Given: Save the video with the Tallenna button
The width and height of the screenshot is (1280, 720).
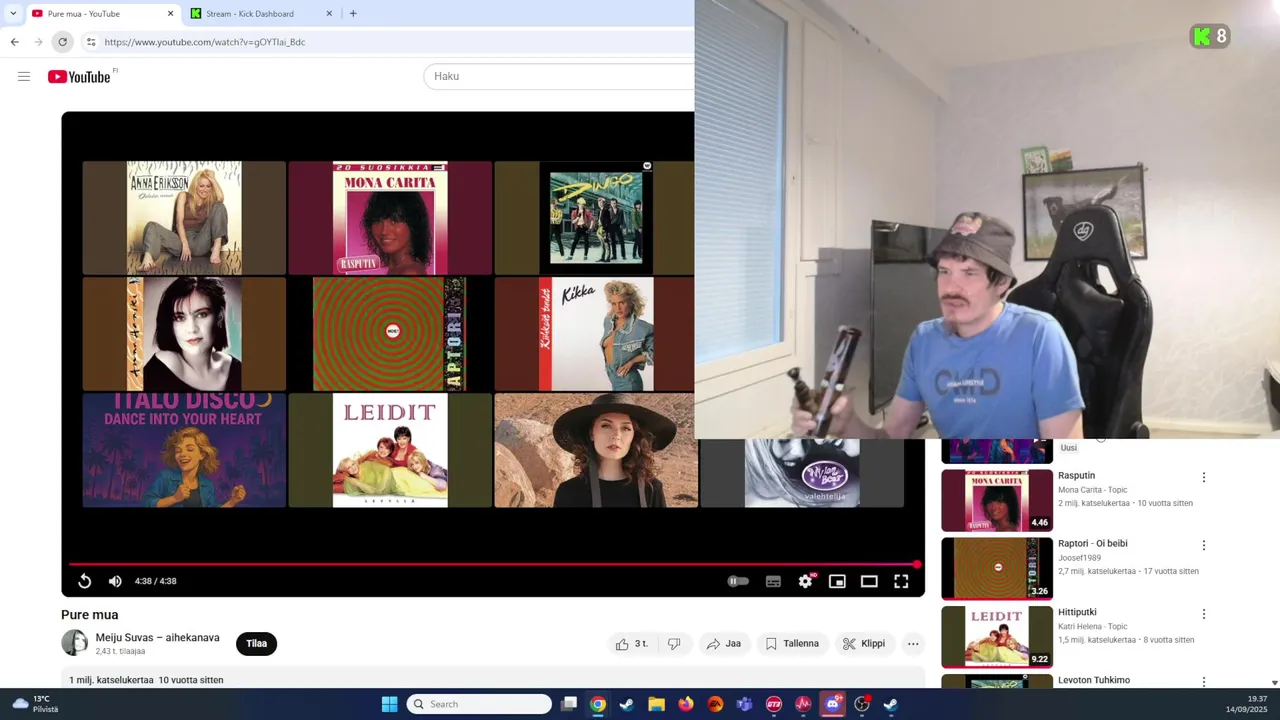Looking at the screenshot, I should (792, 644).
